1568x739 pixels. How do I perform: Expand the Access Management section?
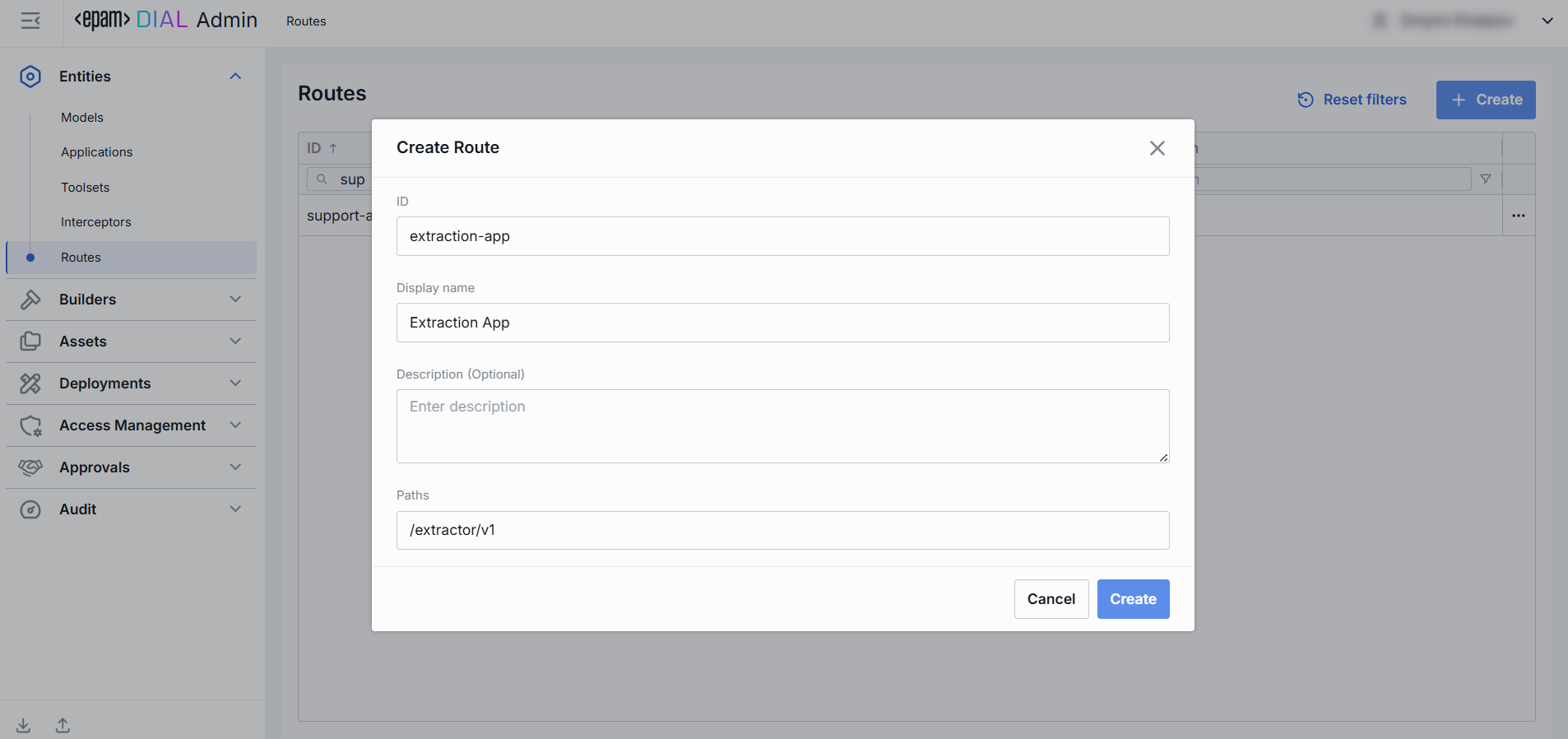pos(235,425)
